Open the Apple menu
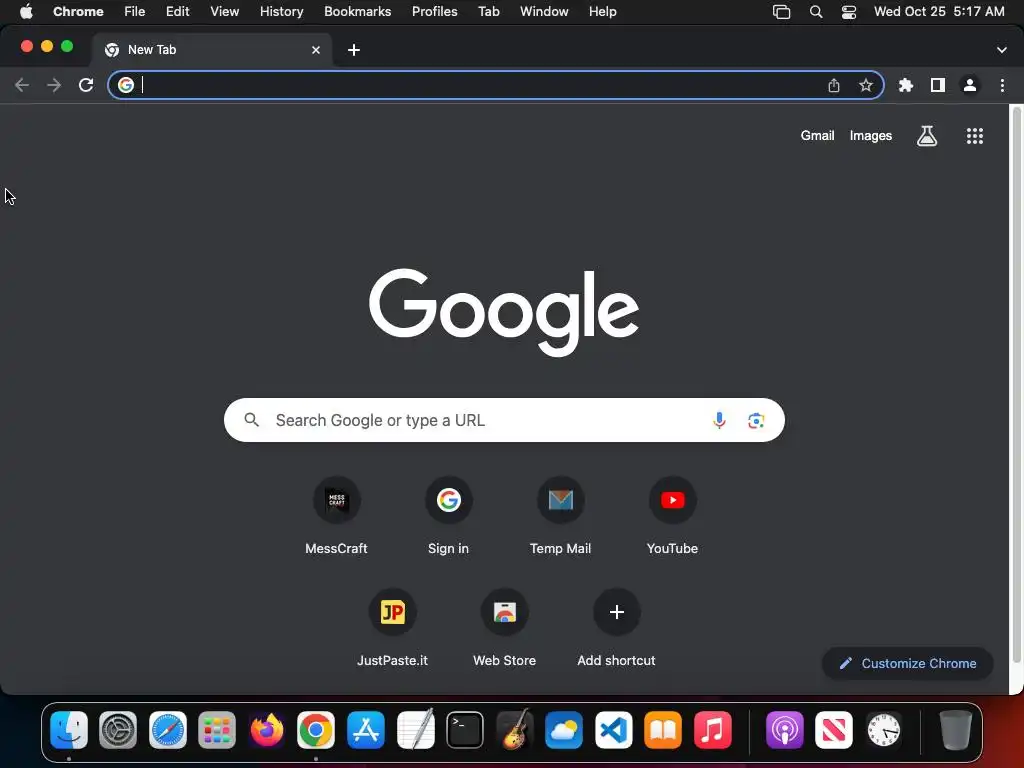The height and width of the screenshot is (768, 1024). coord(26,12)
